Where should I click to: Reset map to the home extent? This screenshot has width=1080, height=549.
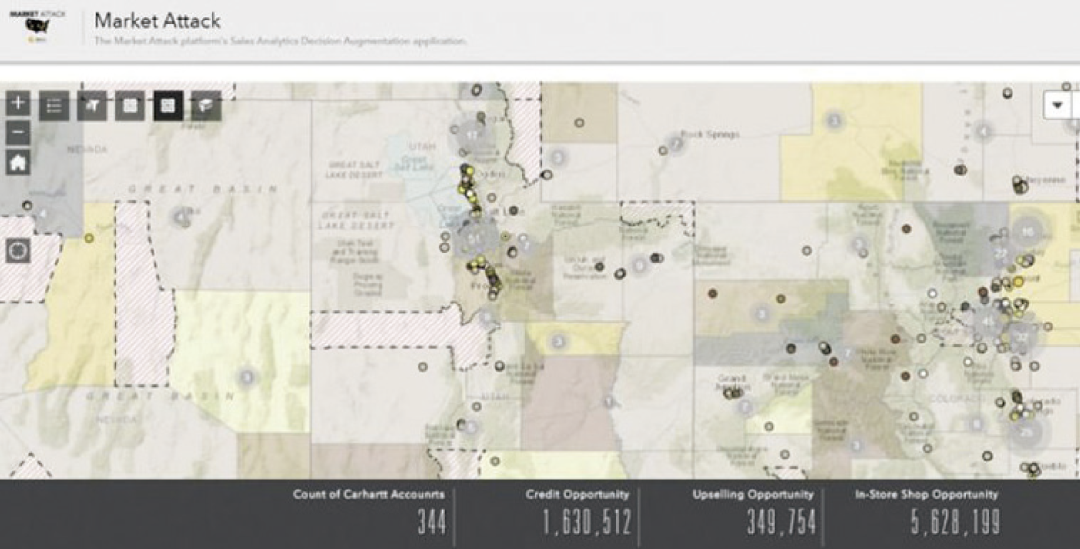(x=18, y=163)
